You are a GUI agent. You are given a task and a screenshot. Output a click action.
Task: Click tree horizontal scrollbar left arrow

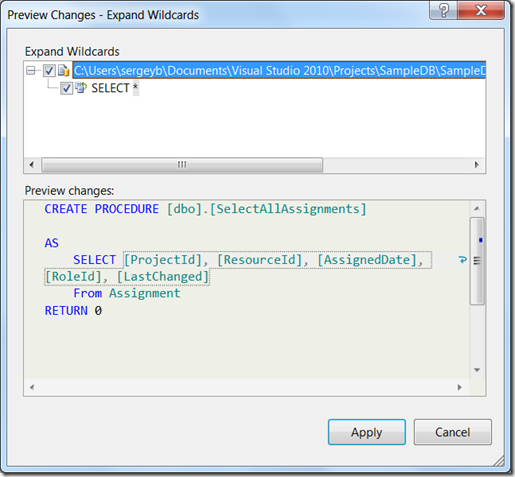[x=32, y=165]
